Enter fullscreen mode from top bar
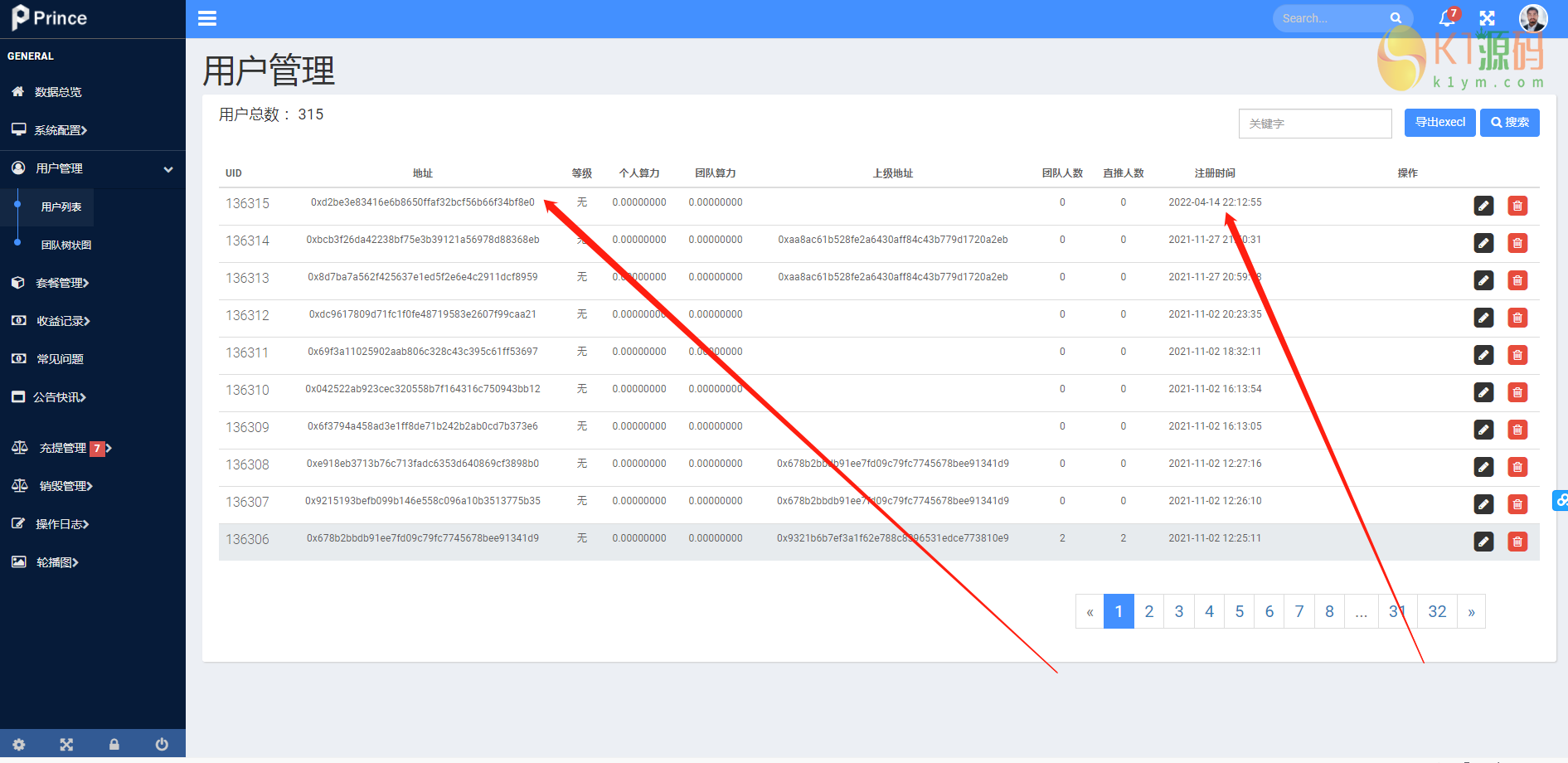Image resolution: width=1568 pixels, height=763 pixels. point(1488,18)
